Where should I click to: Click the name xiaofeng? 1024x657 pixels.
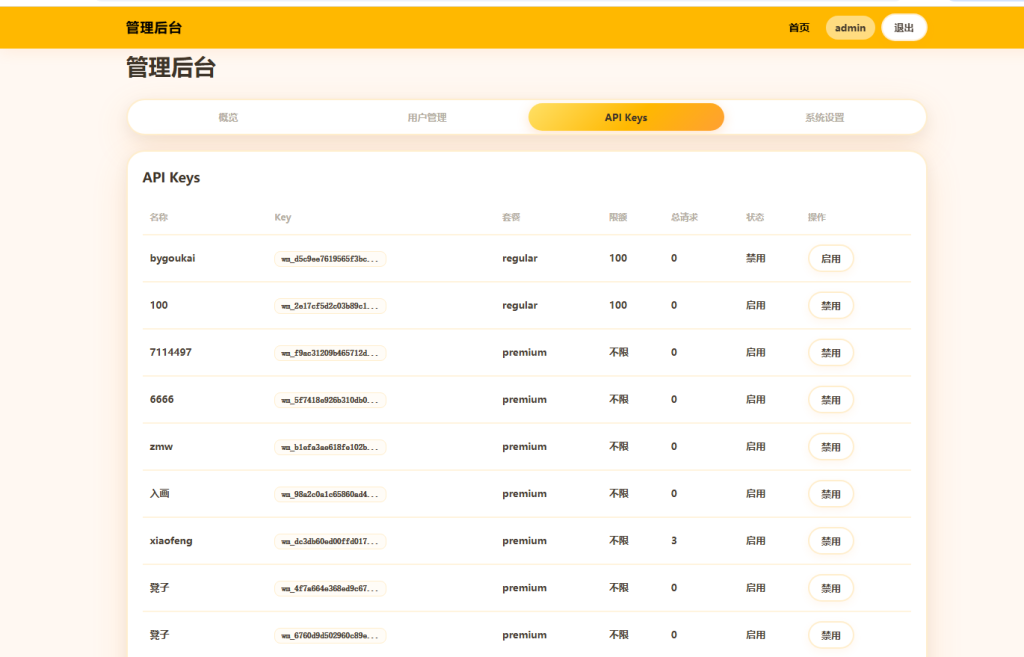171,541
